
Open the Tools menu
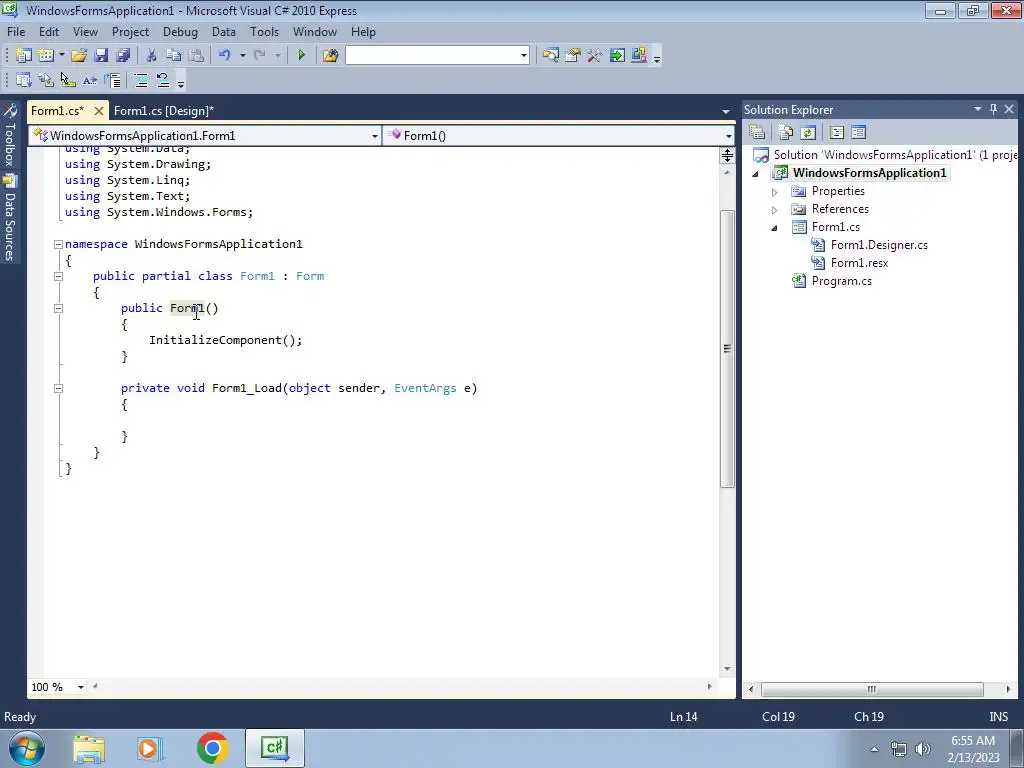(264, 31)
